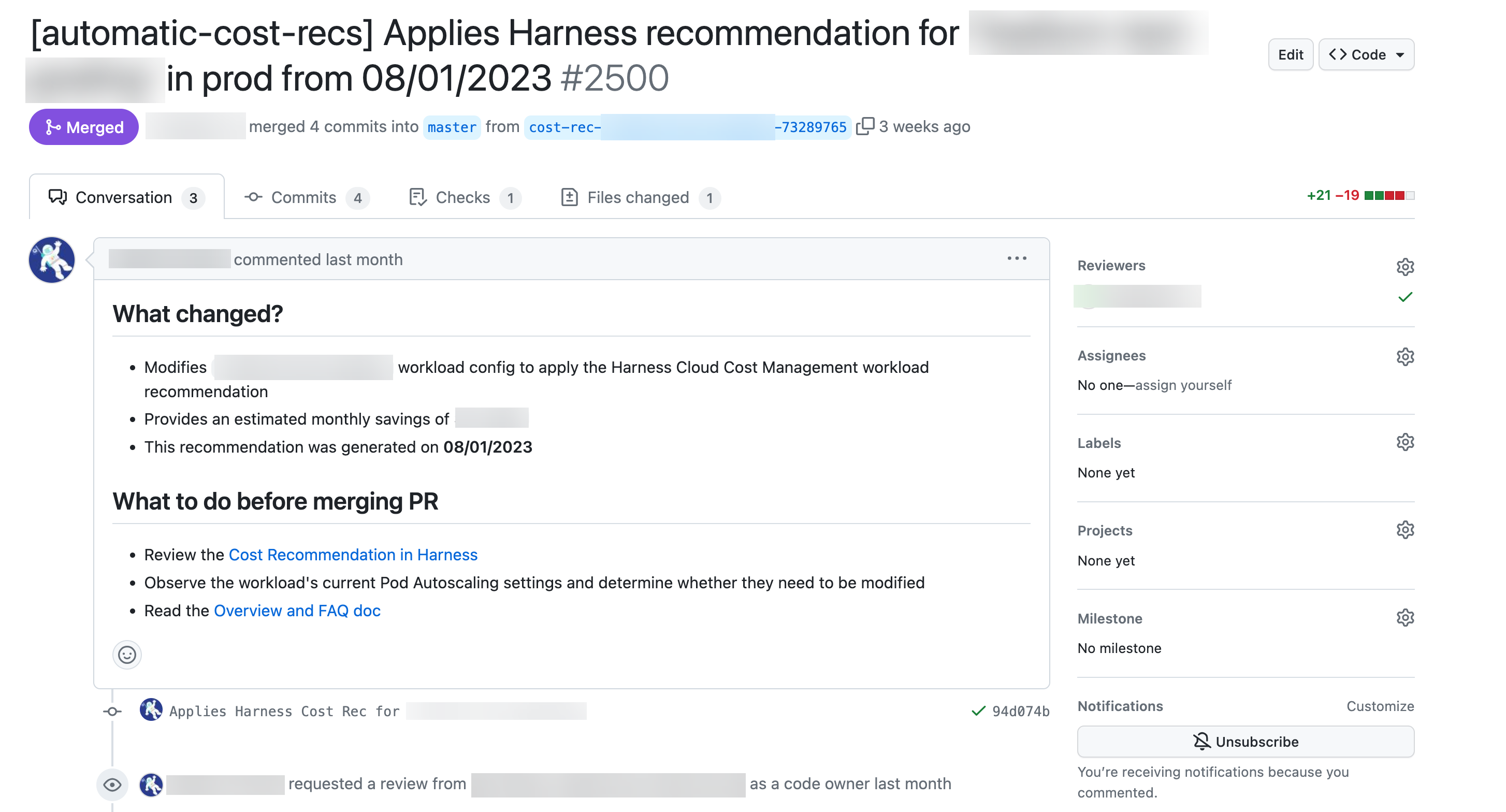Open the Labels settings gear
The height and width of the screenshot is (812, 1506).
click(1406, 443)
